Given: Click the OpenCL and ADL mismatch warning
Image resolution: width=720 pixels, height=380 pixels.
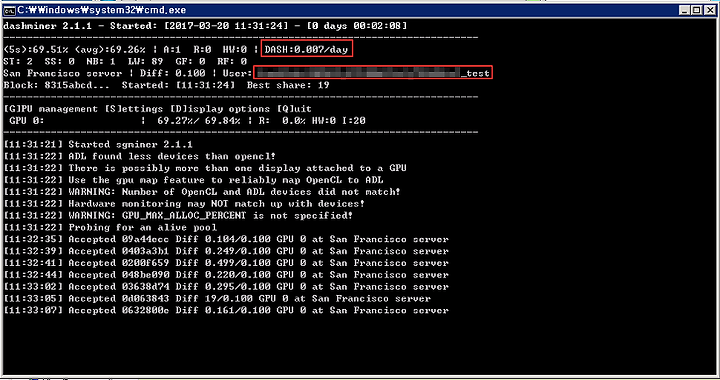Looking at the screenshot, I should (202, 192).
